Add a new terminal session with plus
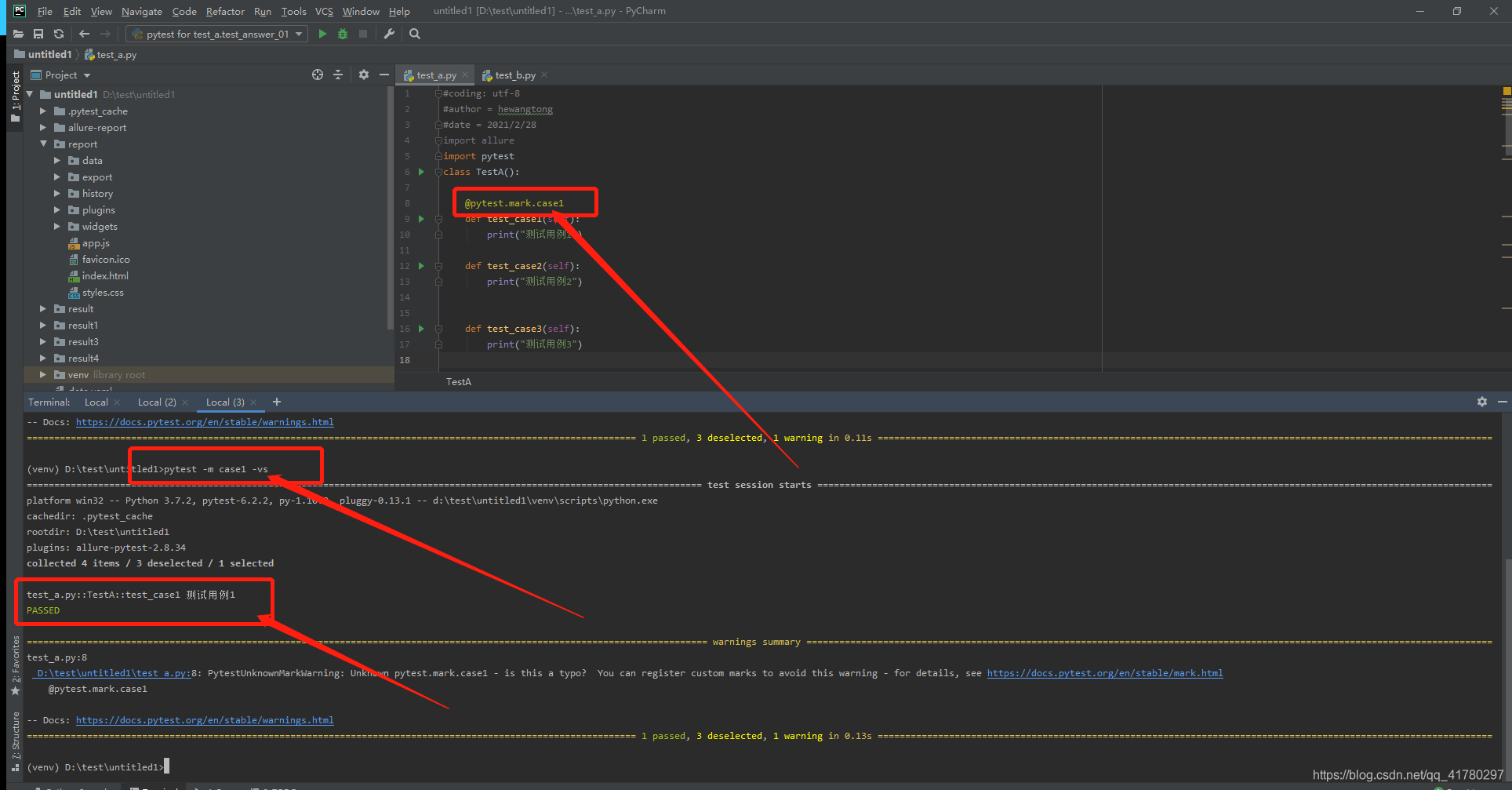The image size is (1512, 790). (277, 402)
